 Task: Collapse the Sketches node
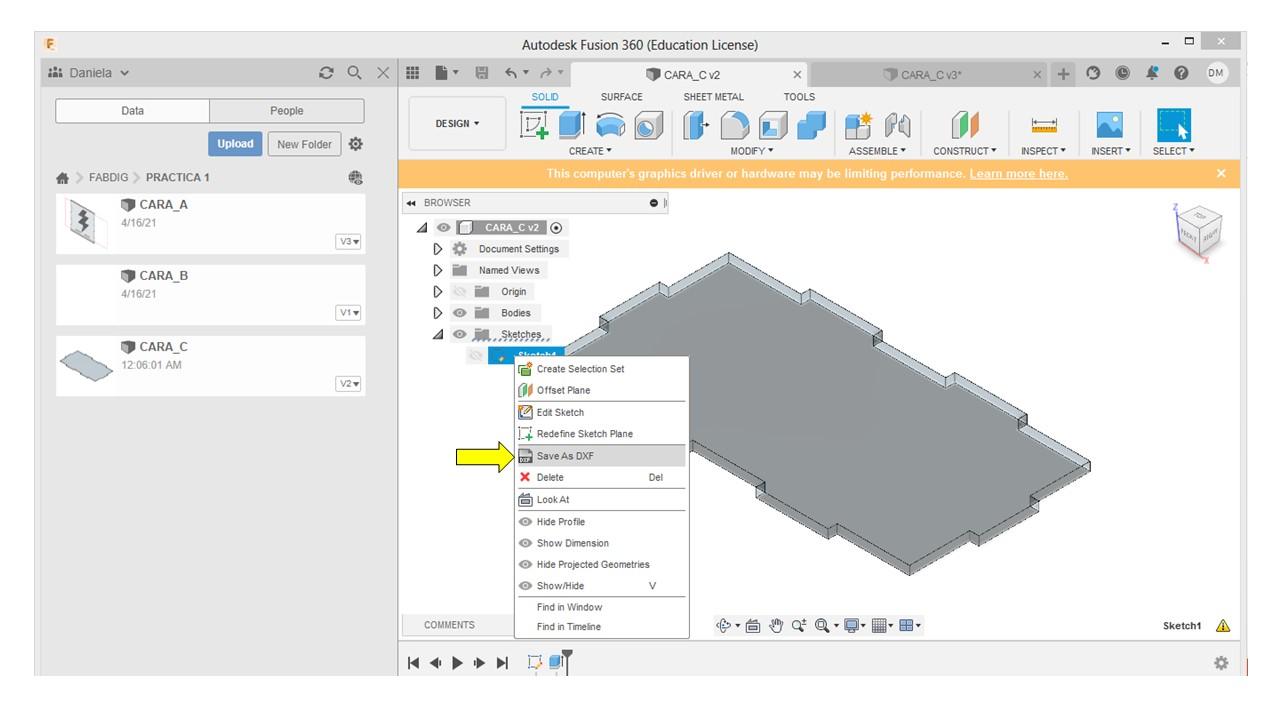(438, 334)
